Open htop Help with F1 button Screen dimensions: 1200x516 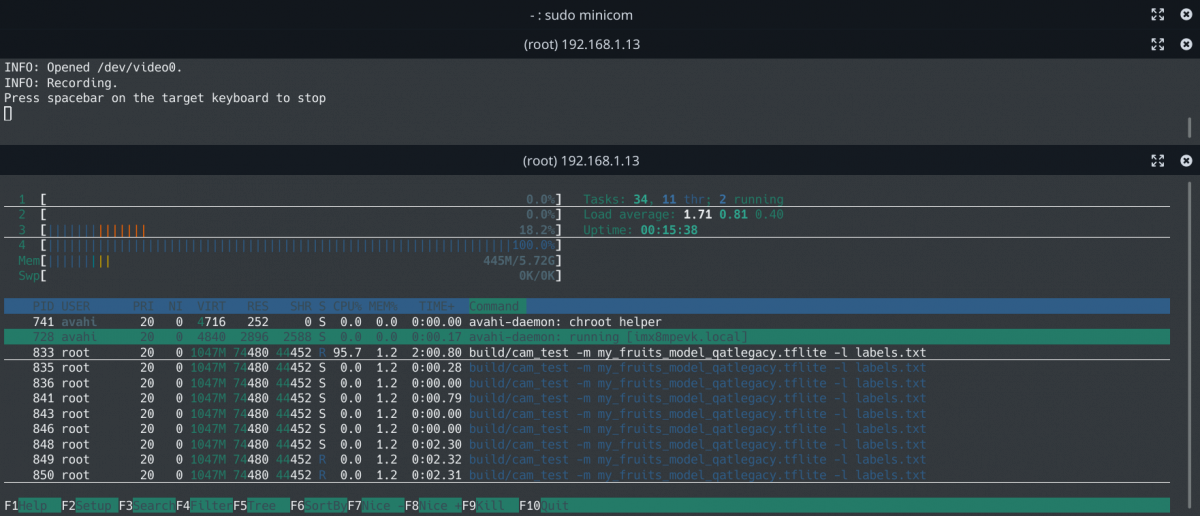pyautogui.click(x=33, y=506)
